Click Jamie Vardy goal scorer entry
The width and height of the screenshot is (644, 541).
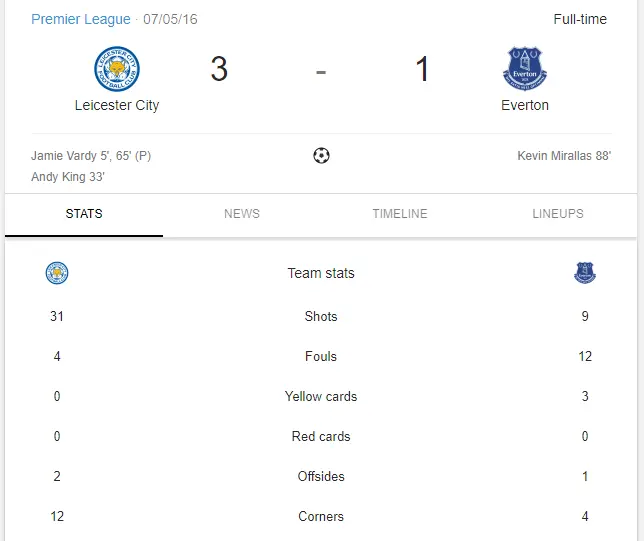[x=92, y=156]
